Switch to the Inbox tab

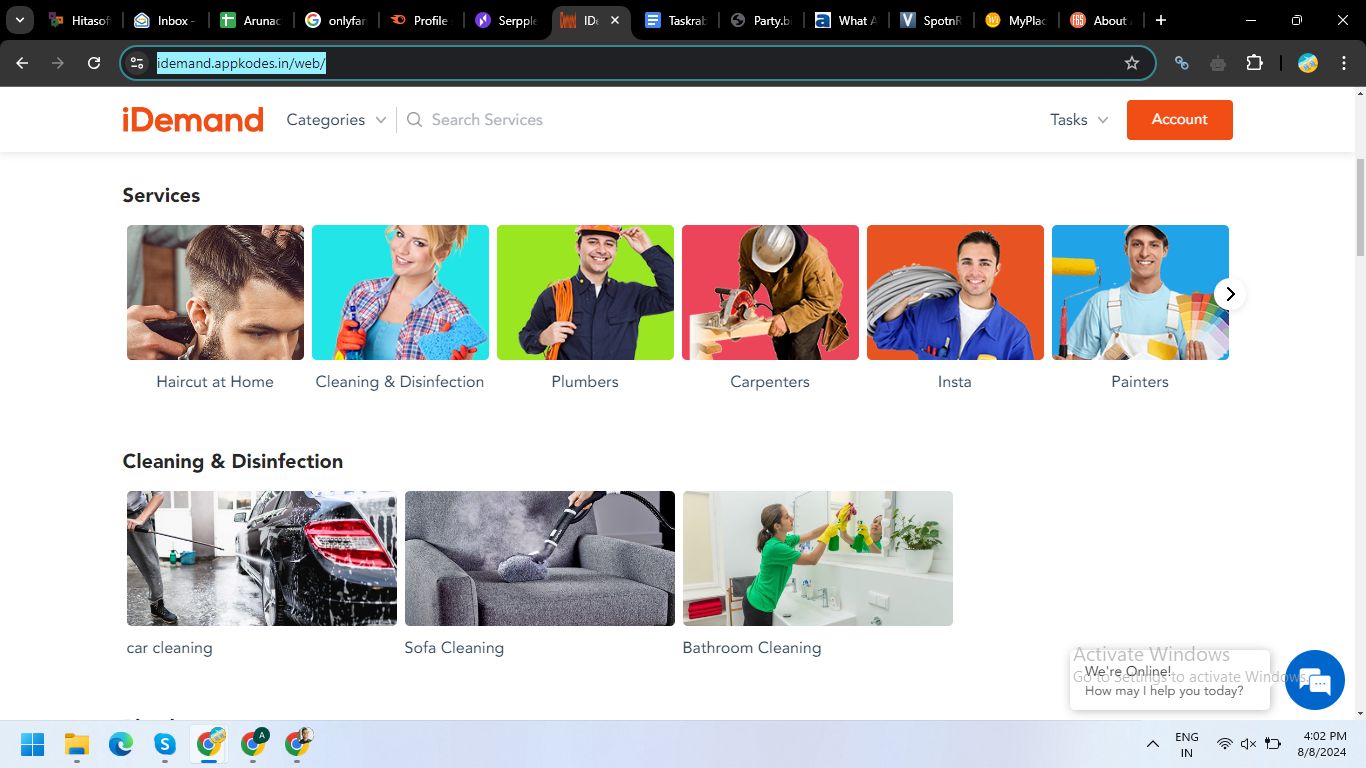click(164, 20)
